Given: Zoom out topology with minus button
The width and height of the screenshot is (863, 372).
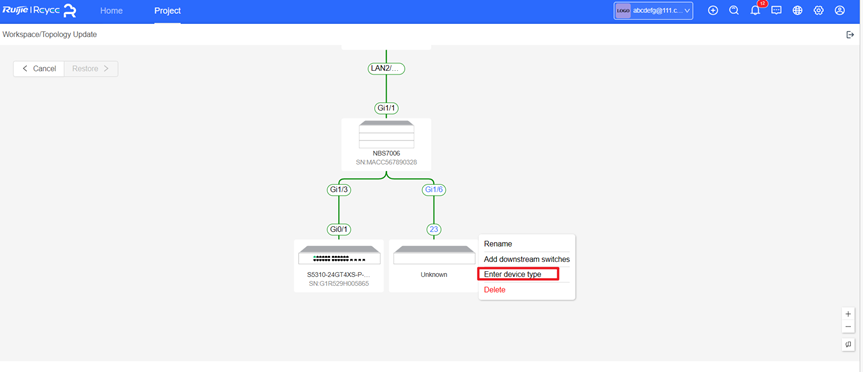Looking at the screenshot, I should (x=848, y=327).
